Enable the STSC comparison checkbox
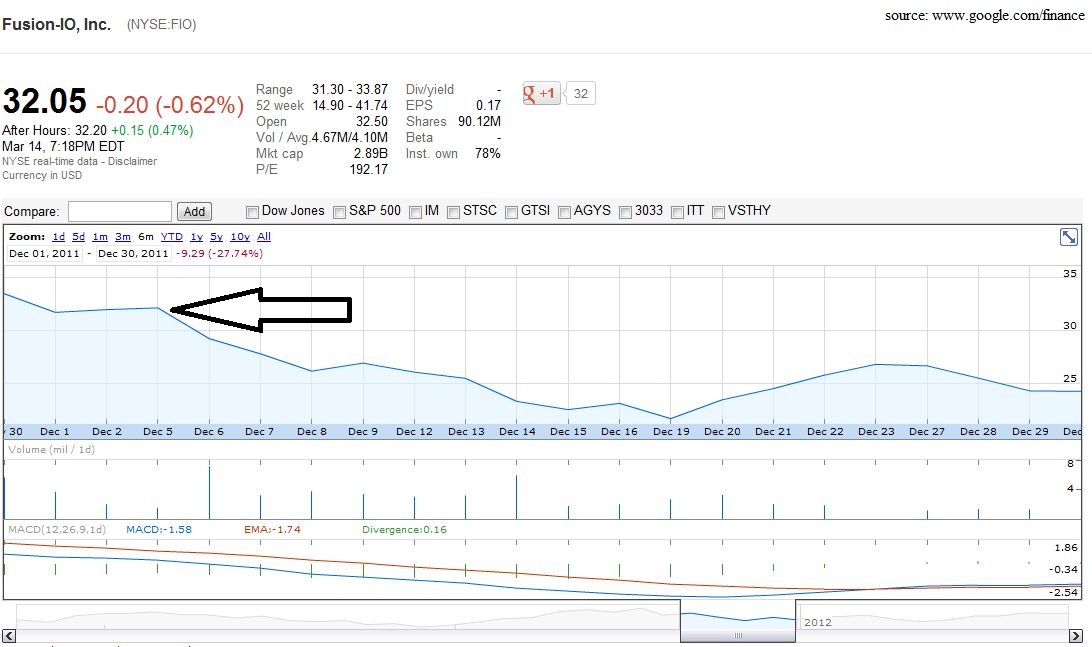1092x647 pixels. click(x=453, y=212)
